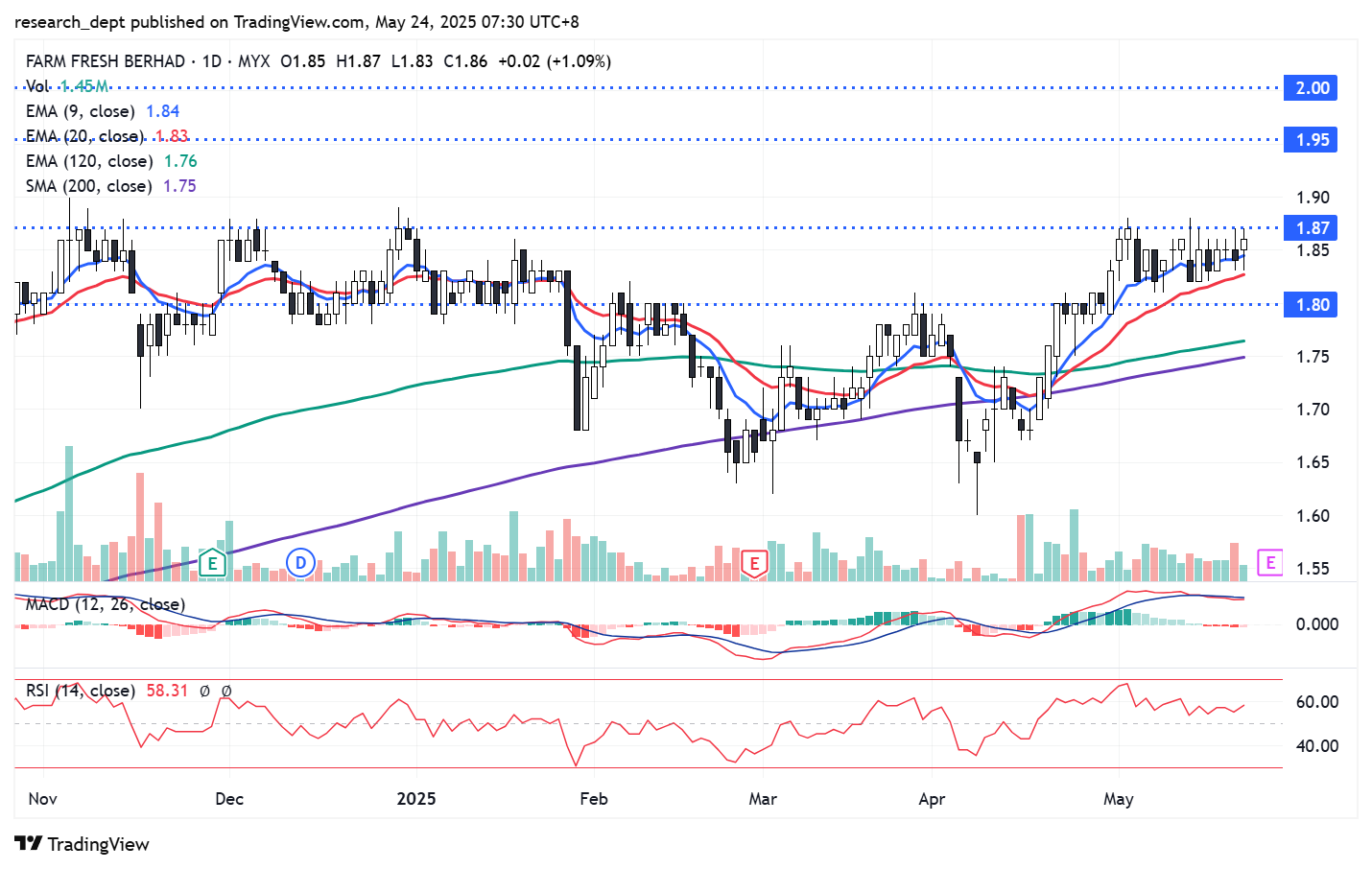Select the SMA (200, close) legend label
1372x869 pixels.
point(89,186)
